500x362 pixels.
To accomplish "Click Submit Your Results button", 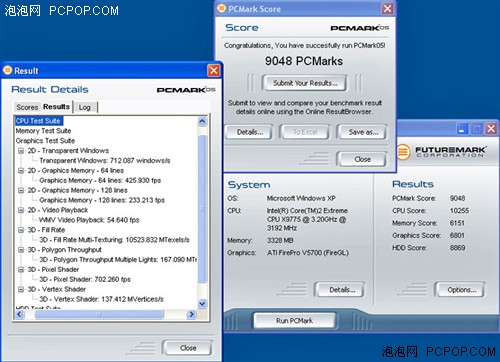I will point(305,83).
